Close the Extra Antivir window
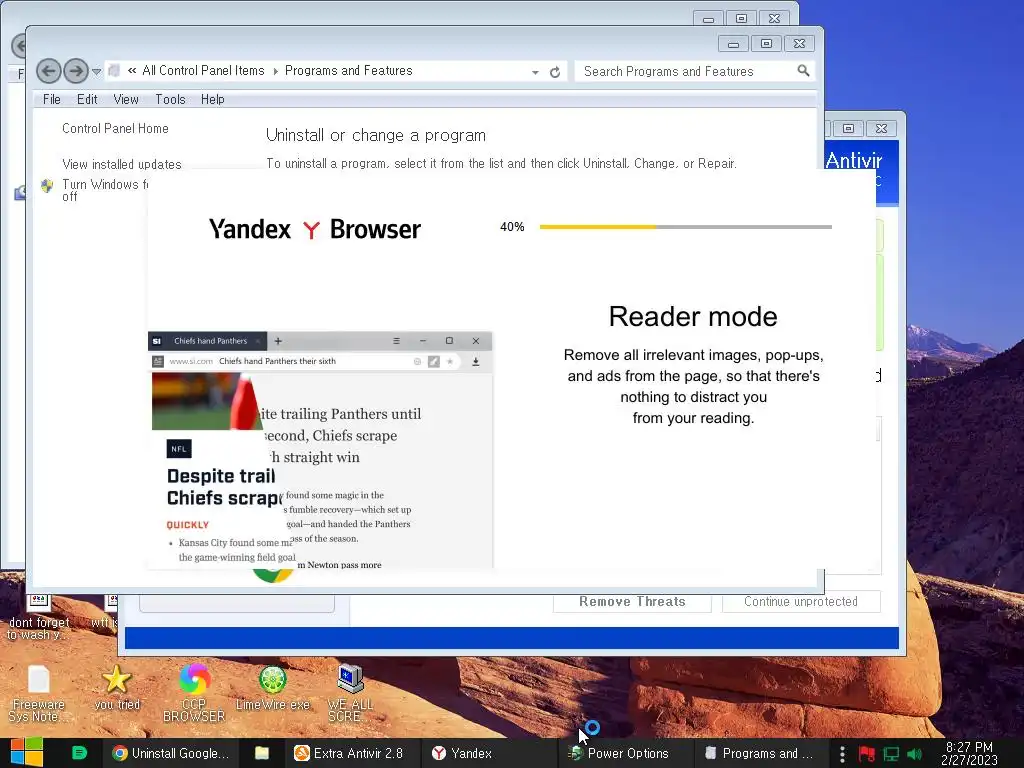This screenshot has width=1024, height=768. click(x=882, y=129)
